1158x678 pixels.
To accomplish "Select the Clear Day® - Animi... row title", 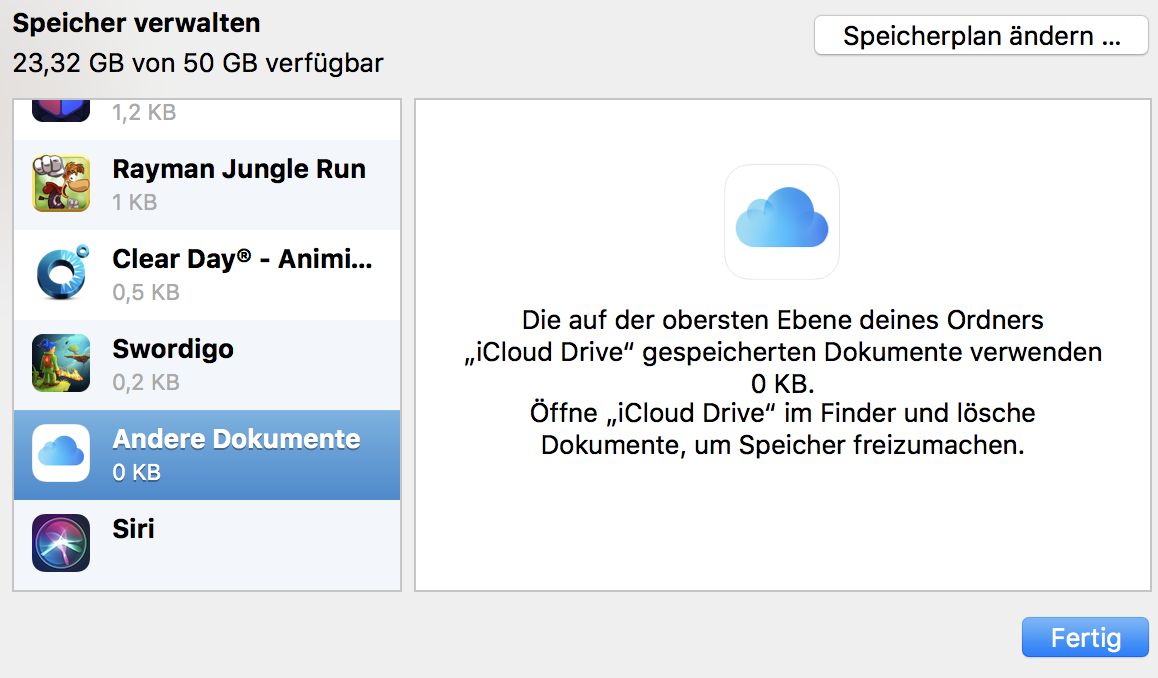I will 242,259.
